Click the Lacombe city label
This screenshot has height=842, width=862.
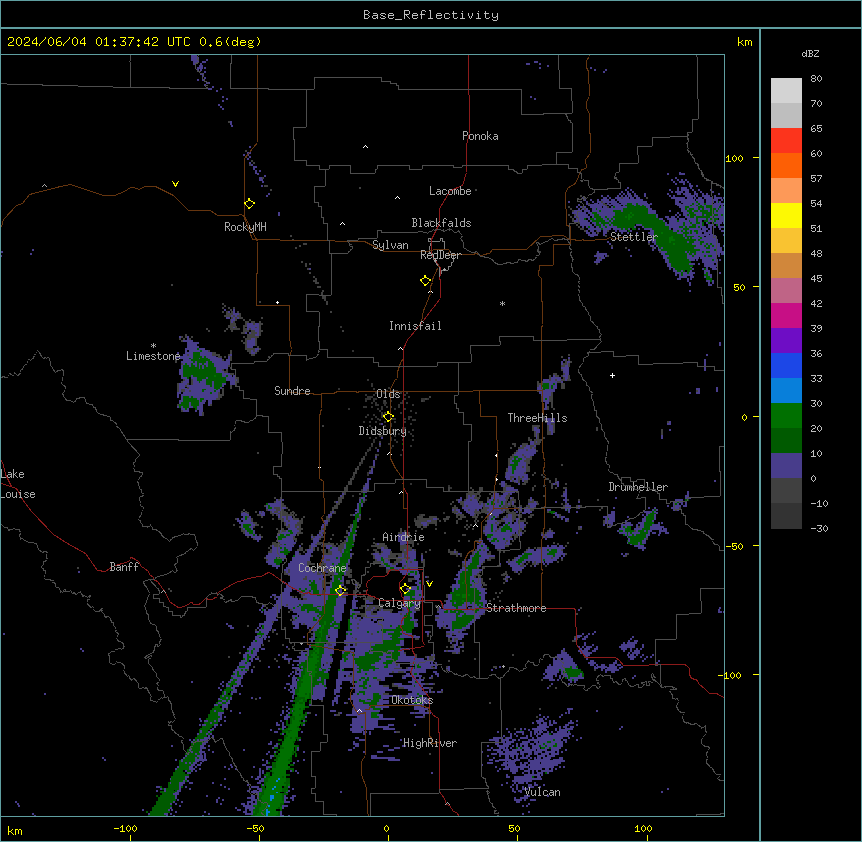pyautogui.click(x=450, y=191)
